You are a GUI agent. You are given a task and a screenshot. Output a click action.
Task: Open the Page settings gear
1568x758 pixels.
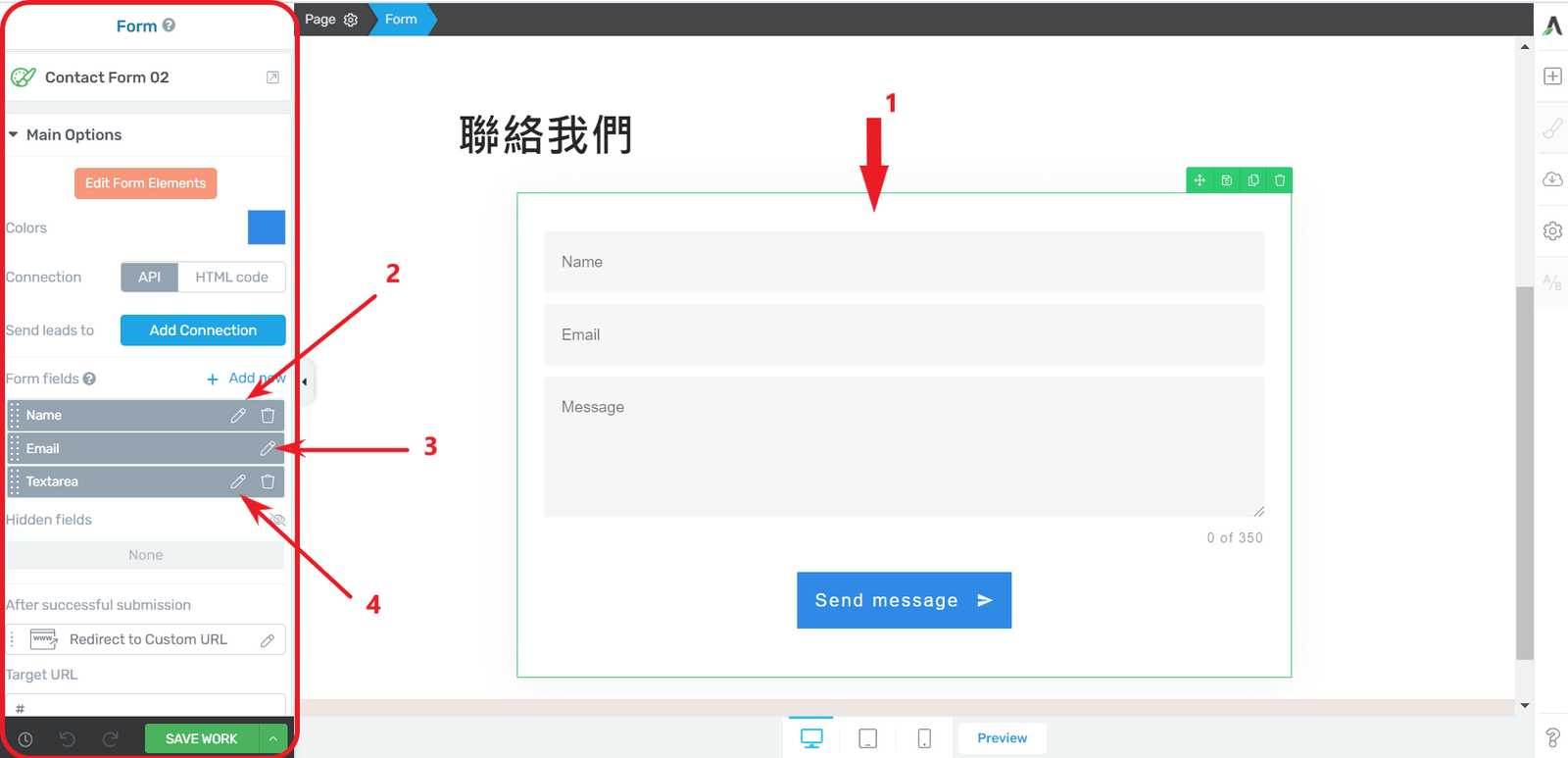(x=351, y=20)
